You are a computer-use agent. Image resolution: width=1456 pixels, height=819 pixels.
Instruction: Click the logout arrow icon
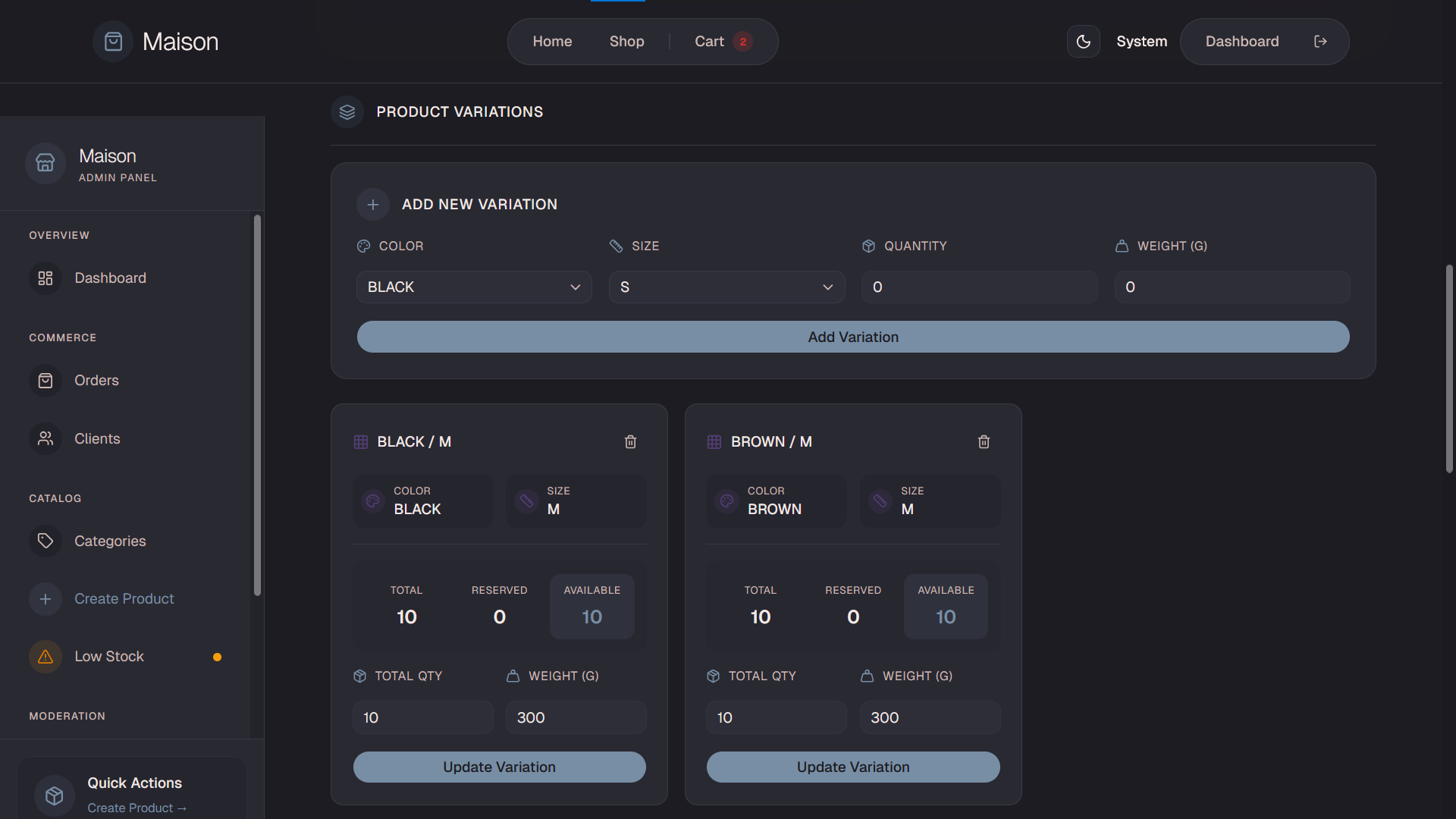(1320, 42)
